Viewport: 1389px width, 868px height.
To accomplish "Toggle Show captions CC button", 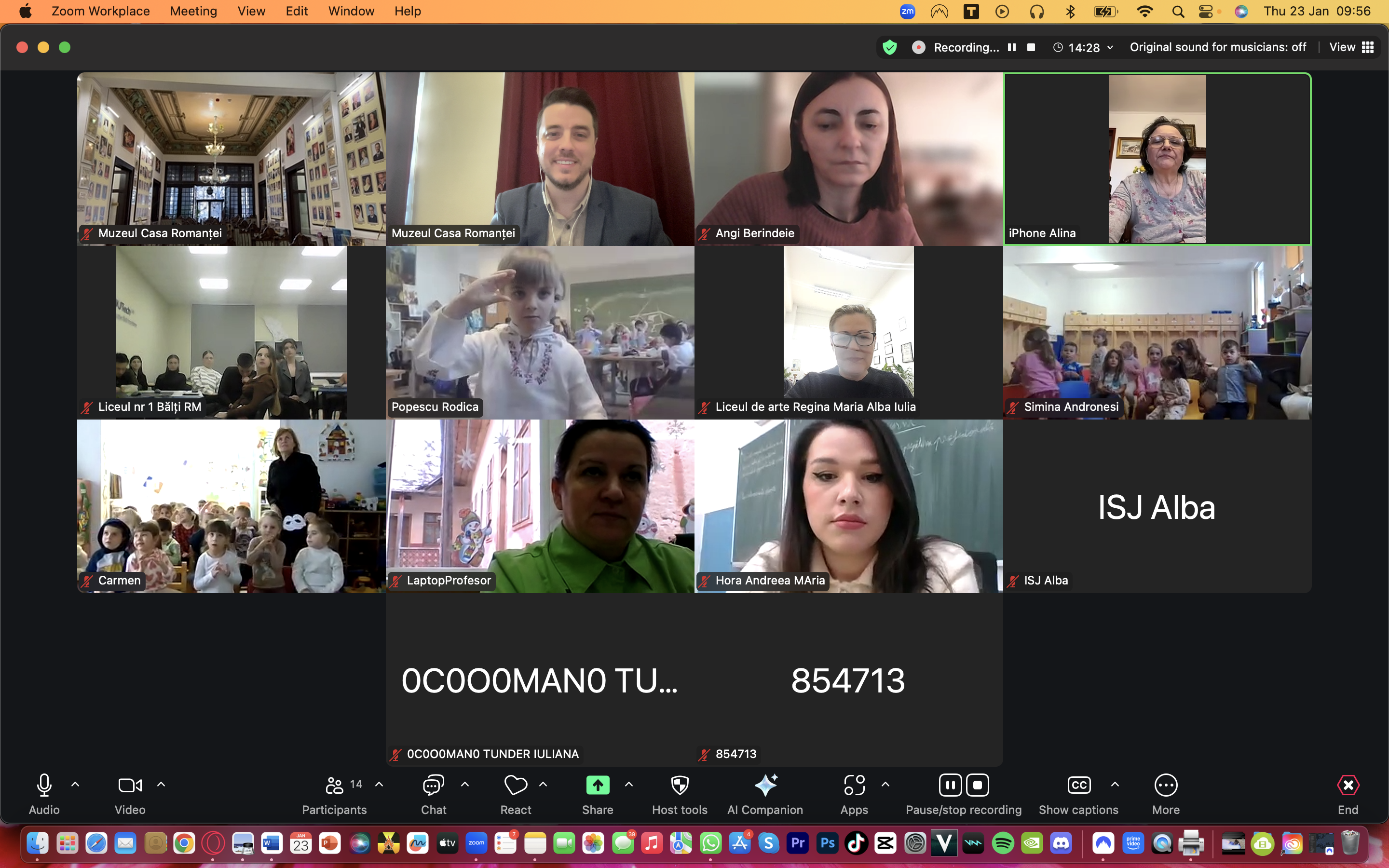I will point(1078,786).
